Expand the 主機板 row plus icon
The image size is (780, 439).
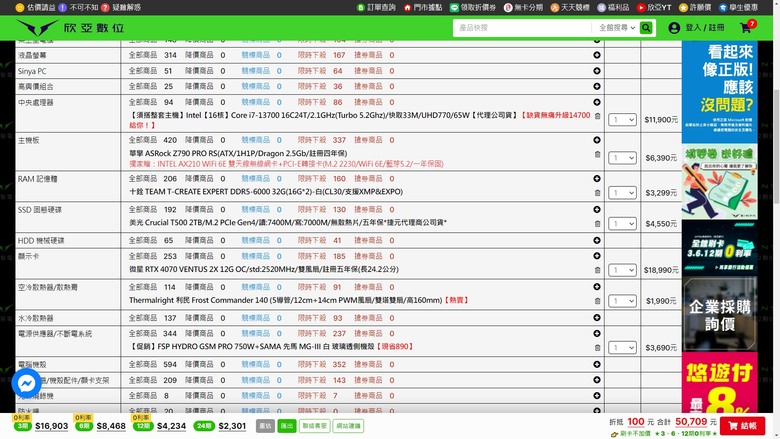coord(597,140)
